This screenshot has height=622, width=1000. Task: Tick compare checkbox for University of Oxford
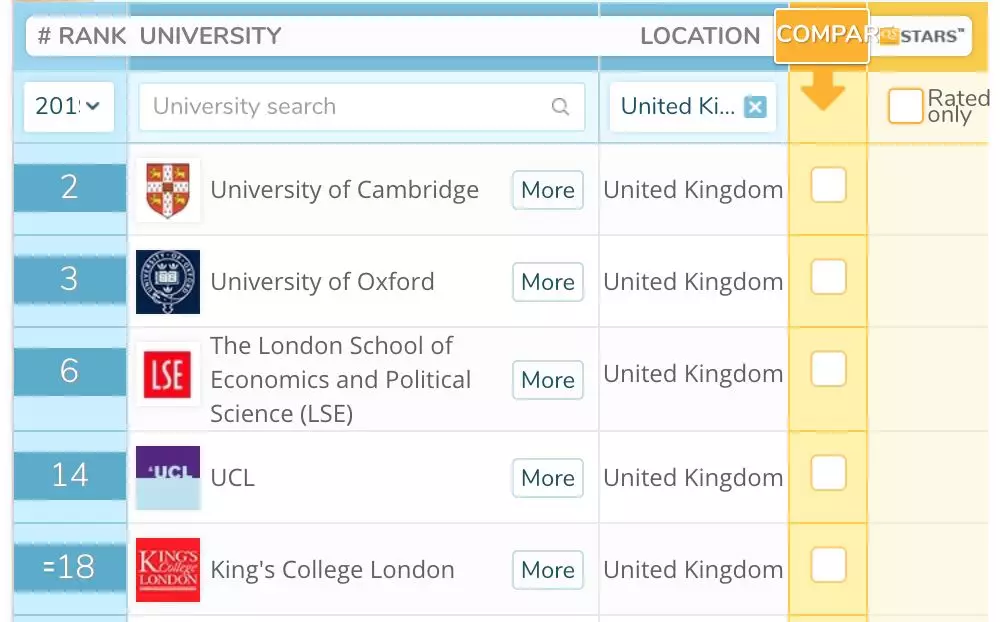coord(828,277)
